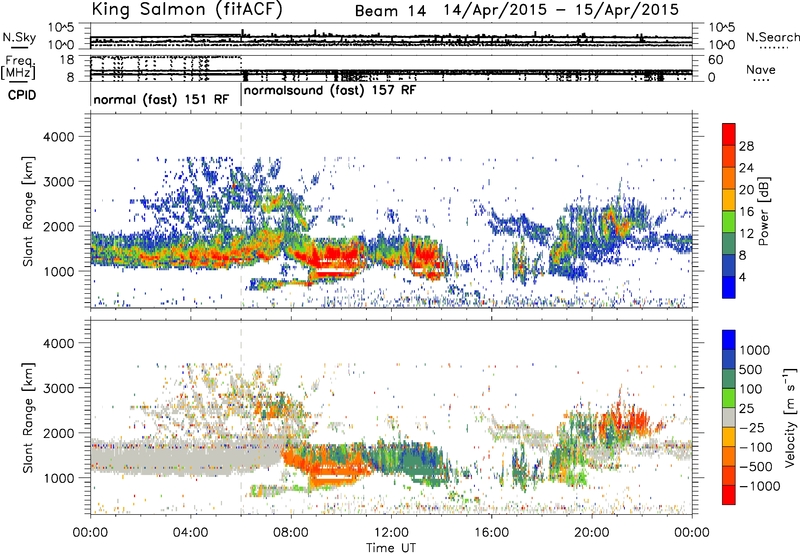Click the "King Salmon (fitACF)" plot title

[x=187, y=9]
